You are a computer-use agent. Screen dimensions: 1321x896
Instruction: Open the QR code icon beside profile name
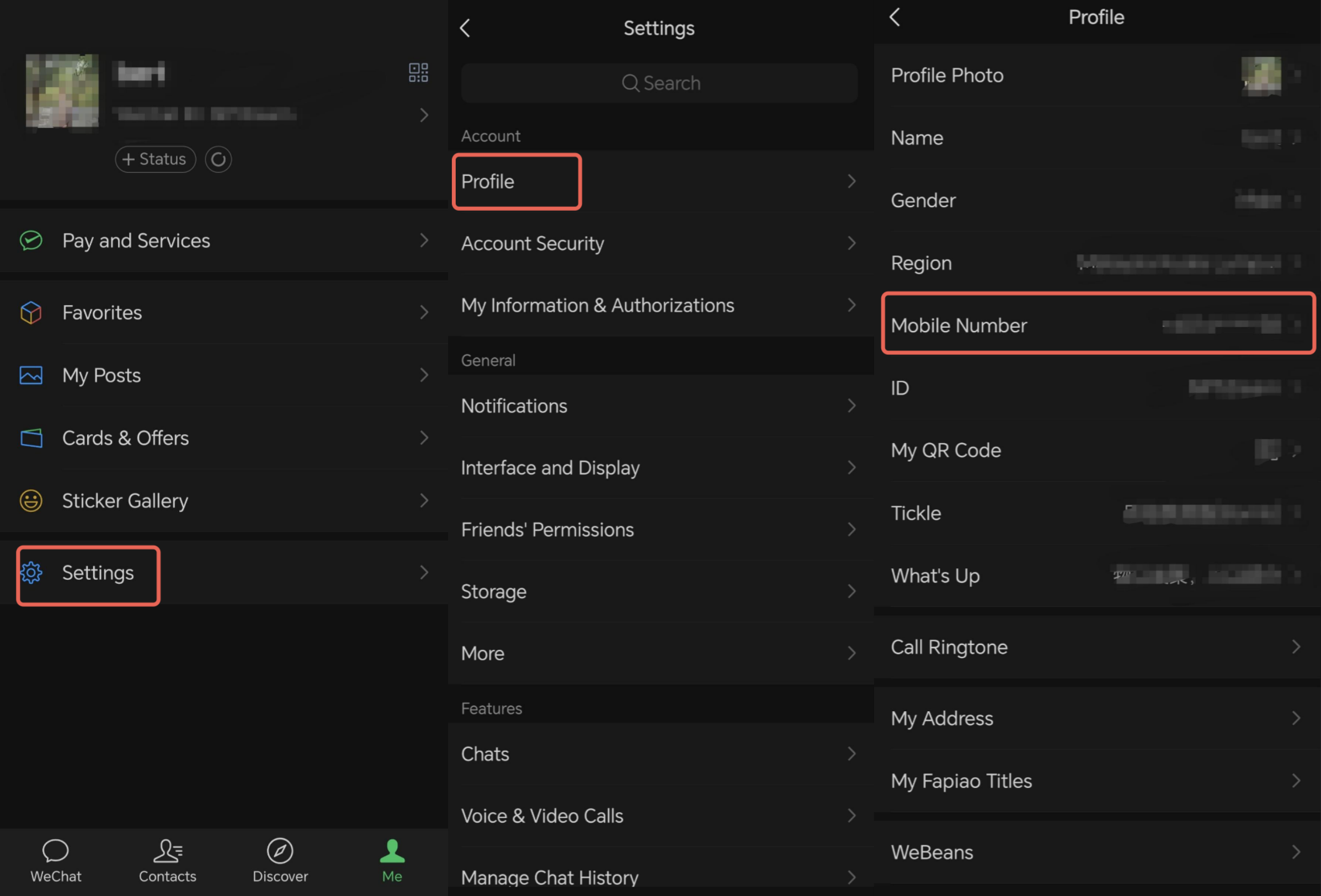pyautogui.click(x=418, y=73)
